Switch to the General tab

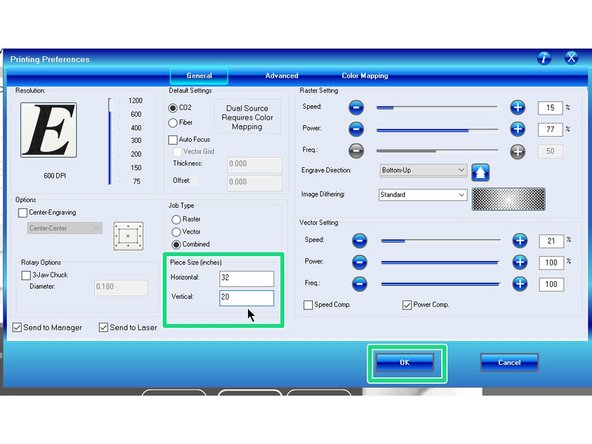[x=199, y=76]
